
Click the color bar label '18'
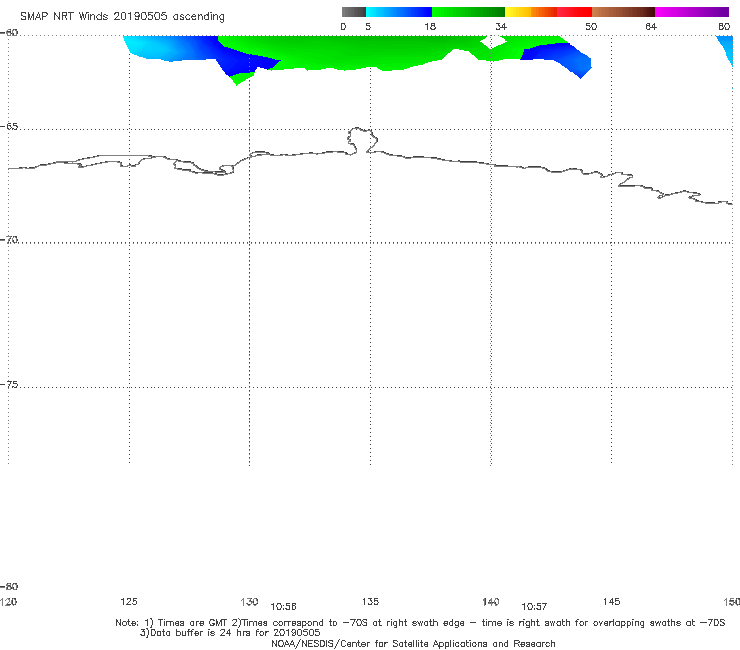click(x=430, y=26)
